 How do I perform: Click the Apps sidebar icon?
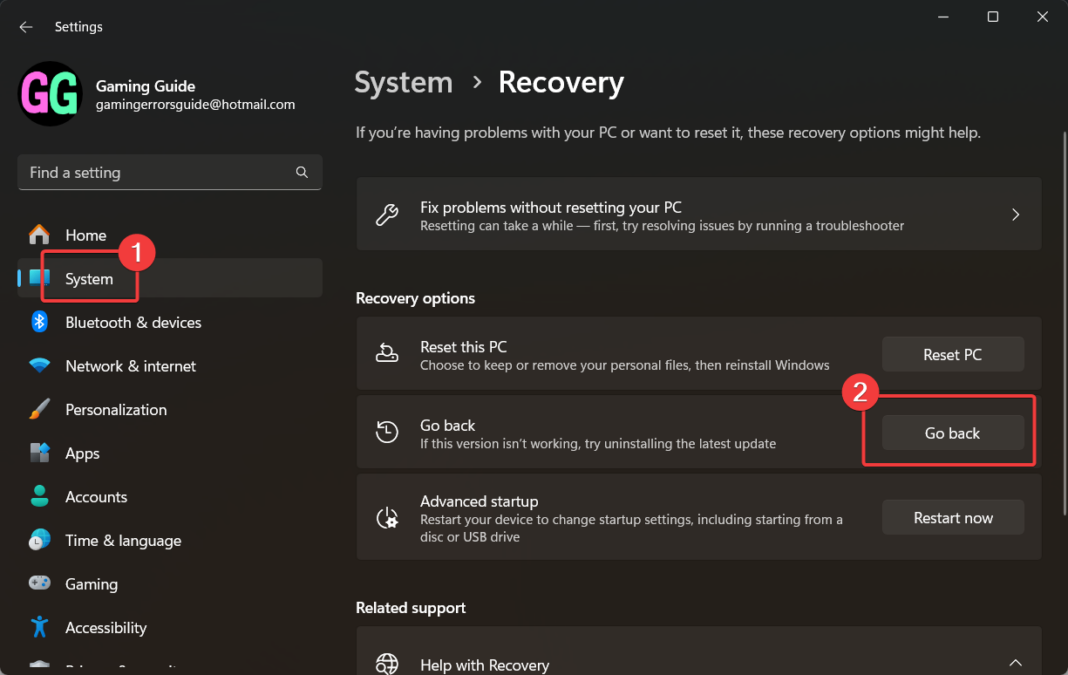pyautogui.click(x=38, y=453)
